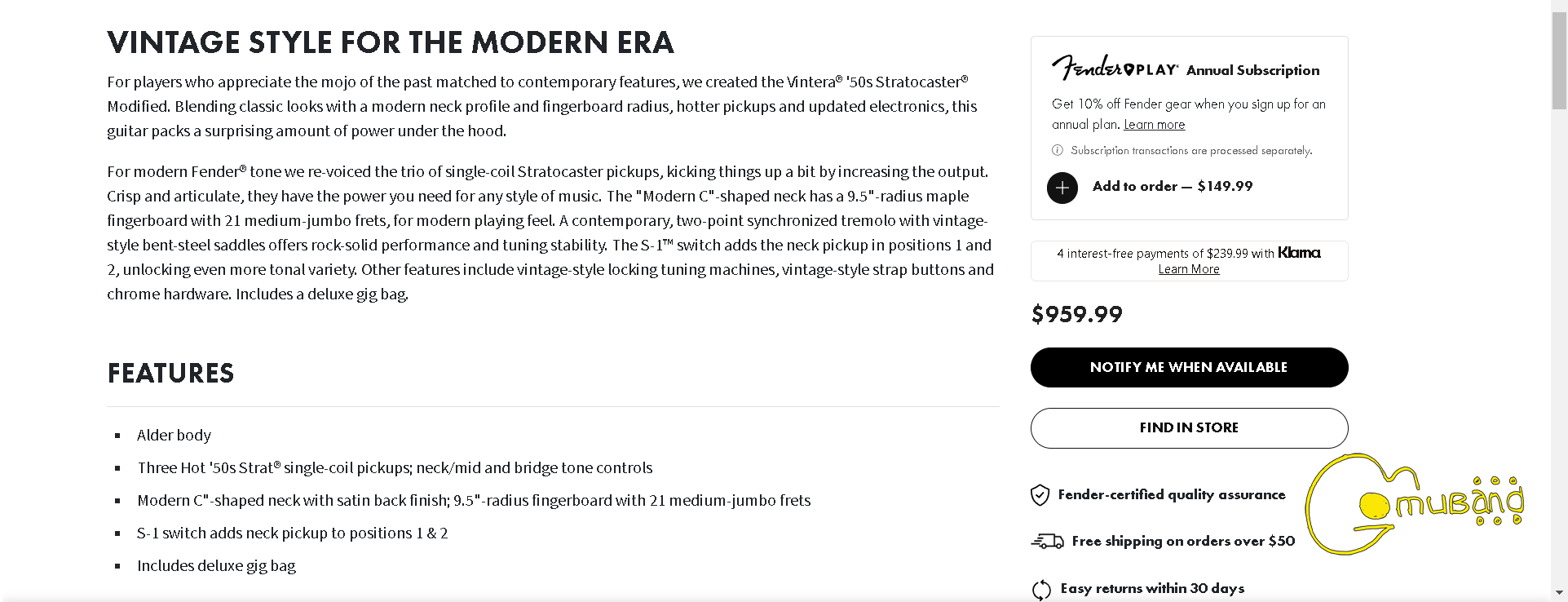Click the Features section heading
The image size is (1568, 602).
(x=170, y=374)
